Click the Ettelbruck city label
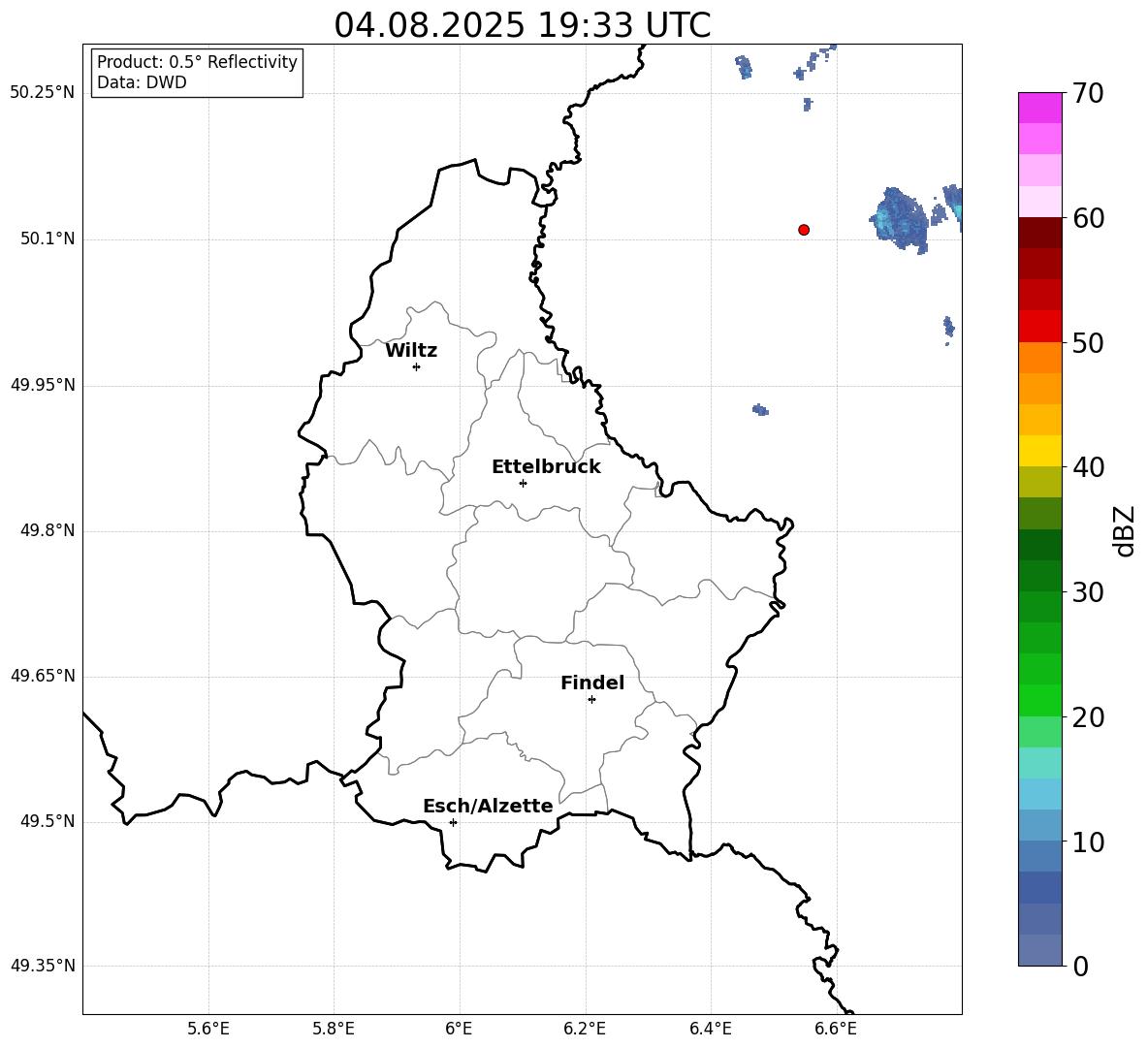 (x=546, y=467)
